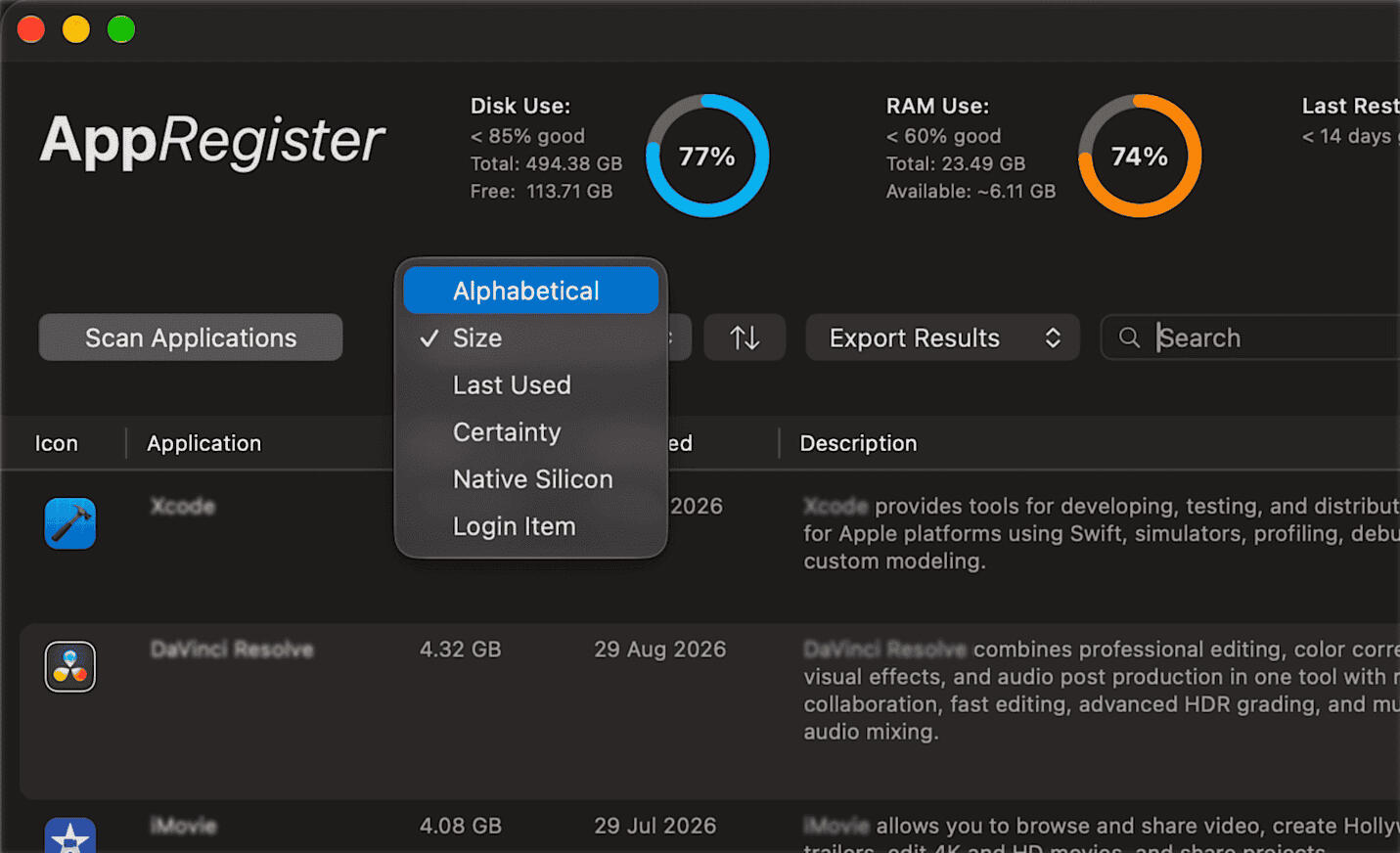The image size is (1400, 853).
Task: Click the magnifying glass search icon
Action: [1129, 337]
